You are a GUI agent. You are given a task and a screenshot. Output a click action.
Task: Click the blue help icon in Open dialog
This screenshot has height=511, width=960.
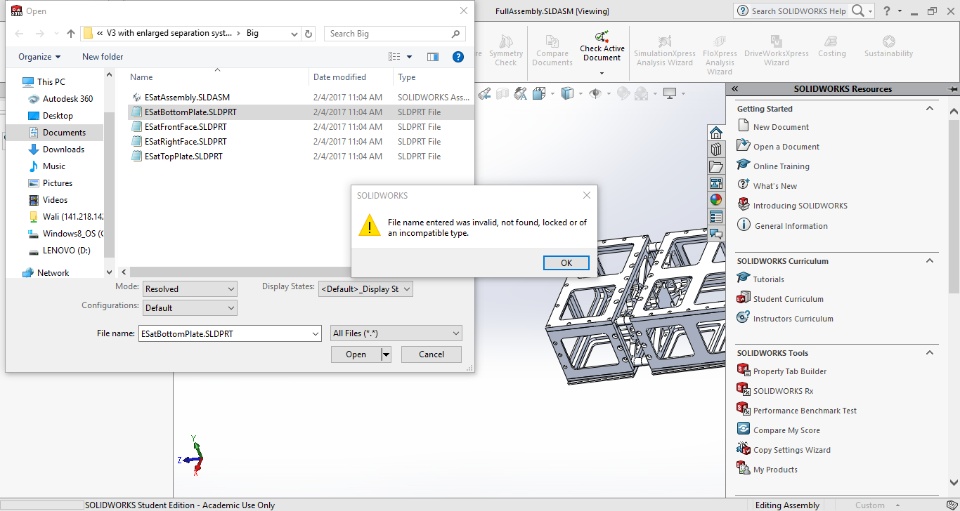[457, 57]
